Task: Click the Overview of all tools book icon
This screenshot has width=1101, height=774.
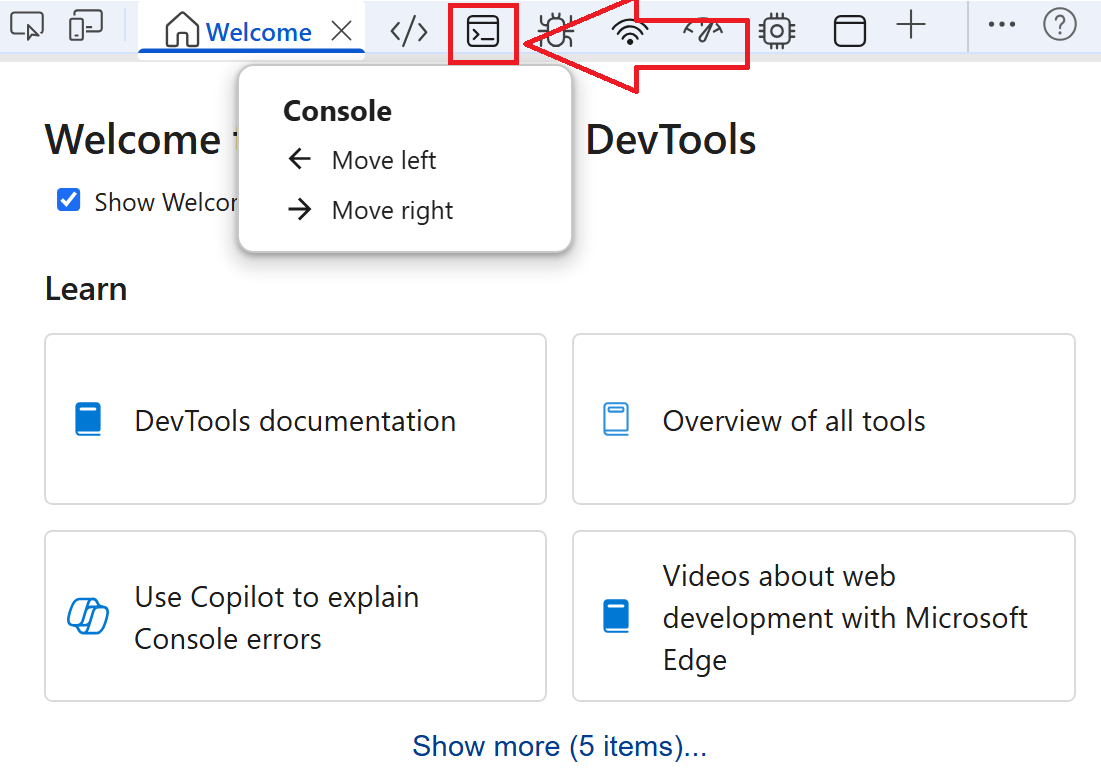Action: pos(617,419)
